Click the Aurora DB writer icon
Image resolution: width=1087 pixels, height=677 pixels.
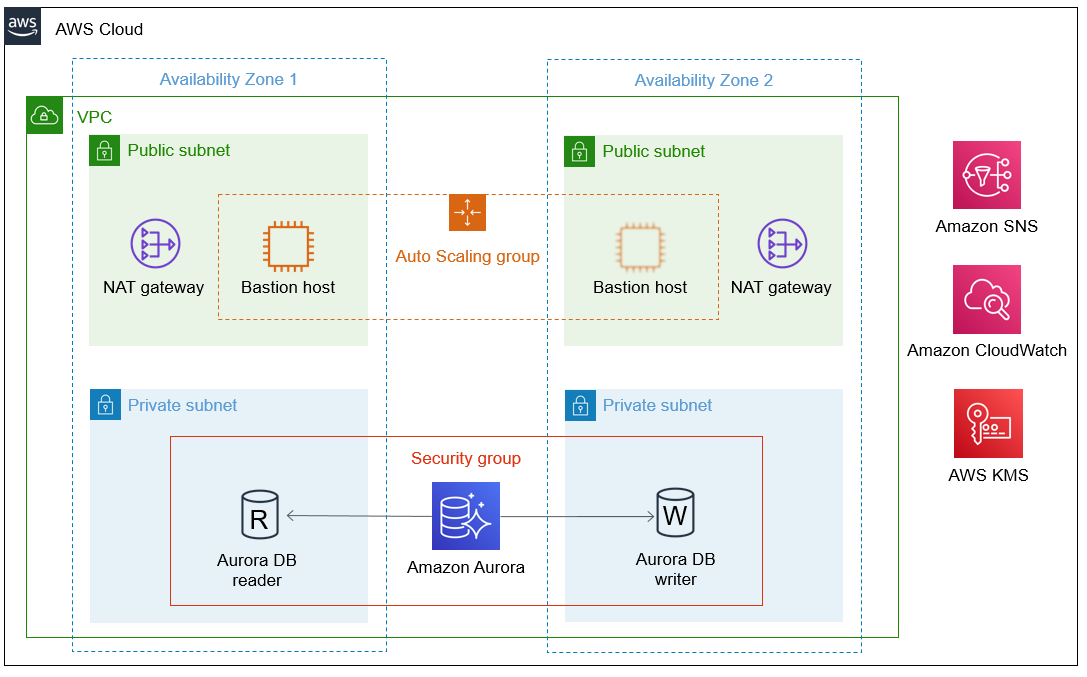675,515
